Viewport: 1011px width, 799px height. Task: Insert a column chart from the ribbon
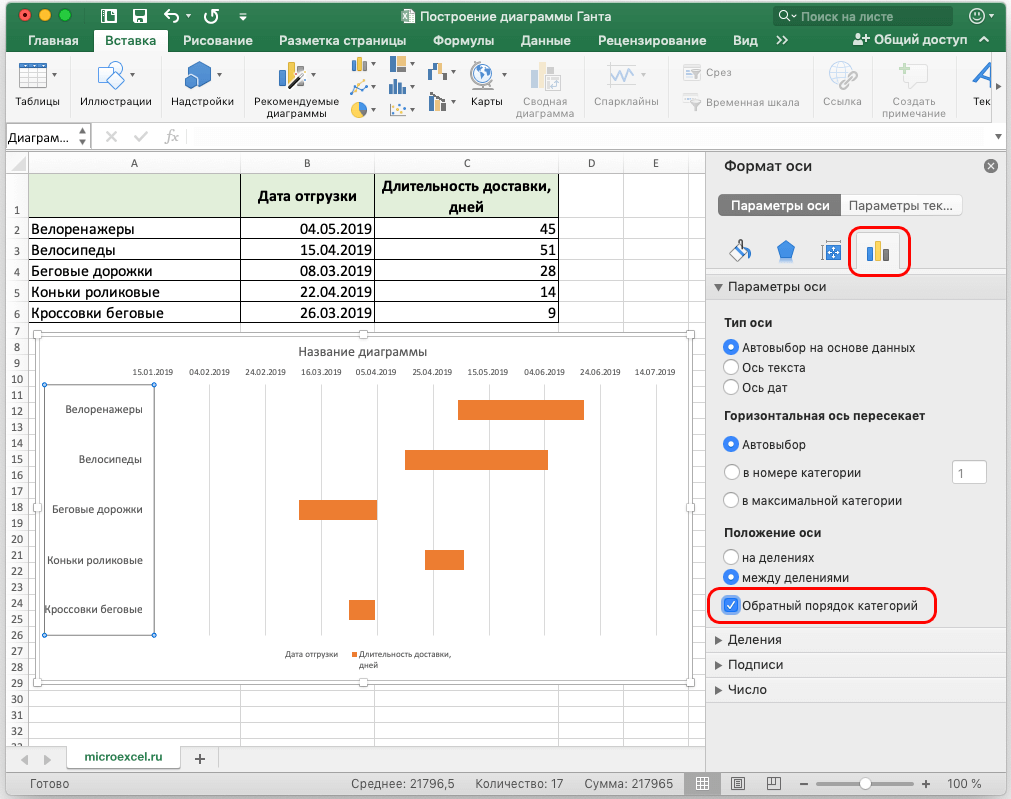click(364, 64)
